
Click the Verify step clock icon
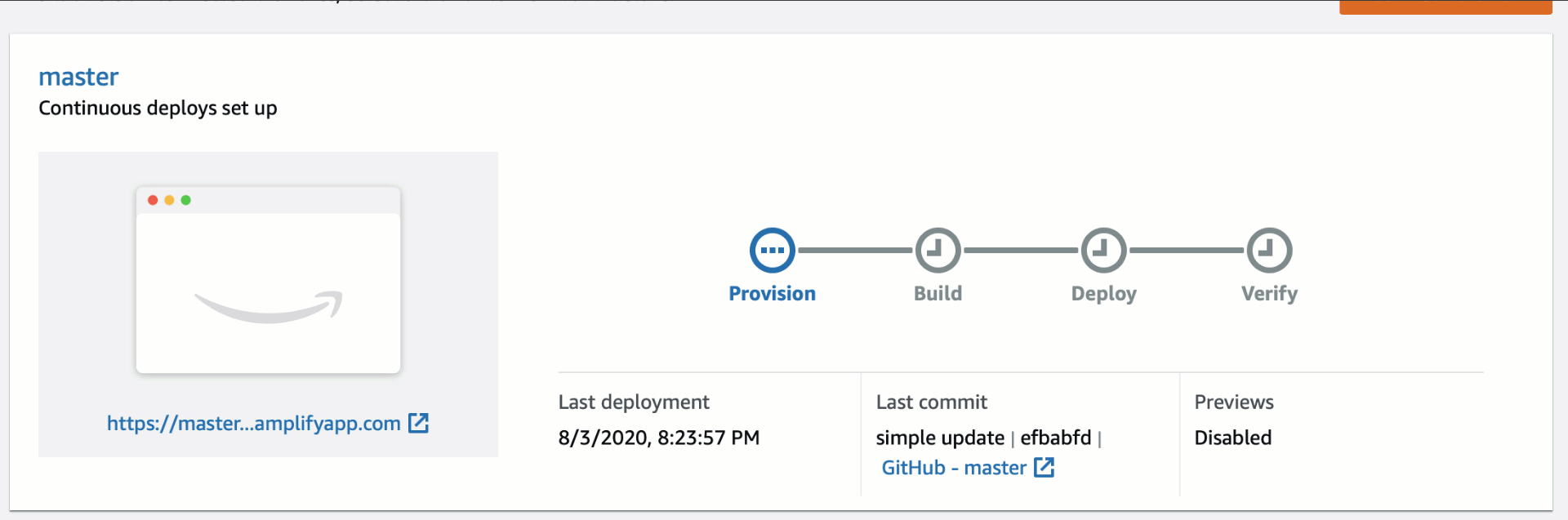tap(1269, 251)
